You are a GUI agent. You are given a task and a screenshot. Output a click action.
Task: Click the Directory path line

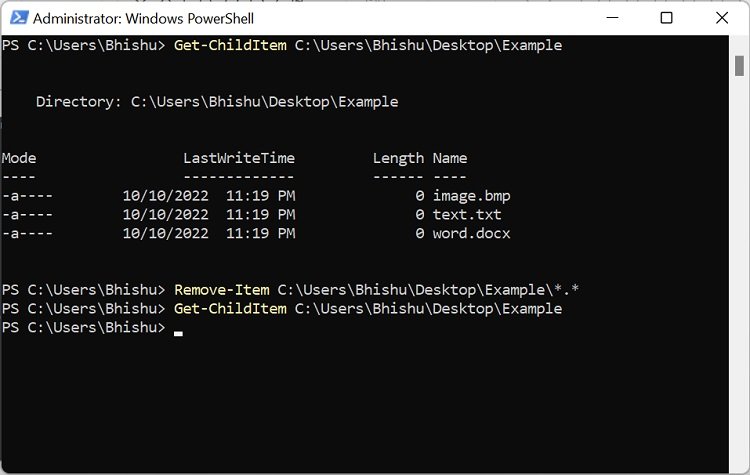point(217,101)
